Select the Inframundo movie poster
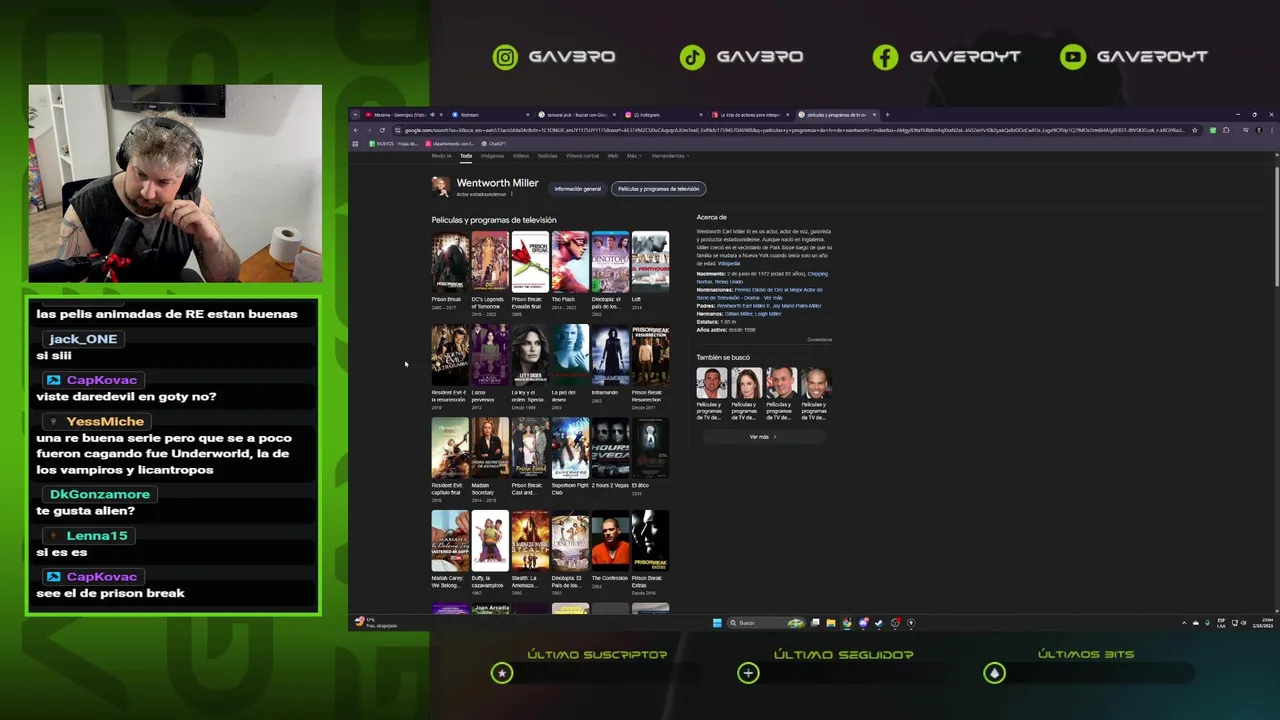Image resolution: width=1280 pixels, height=720 pixels. pyautogui.click(x=610, y=355)
